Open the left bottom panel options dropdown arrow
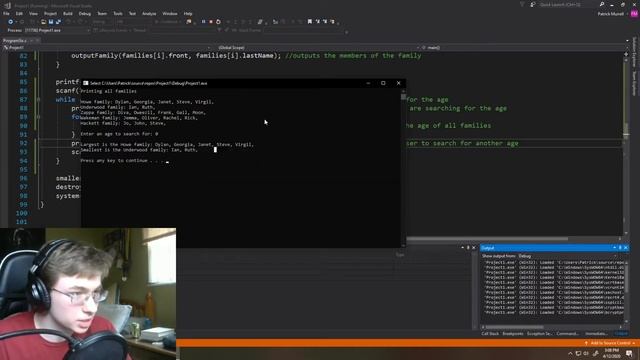The width and height of the screenshot is (640, 360). [462, 247]
